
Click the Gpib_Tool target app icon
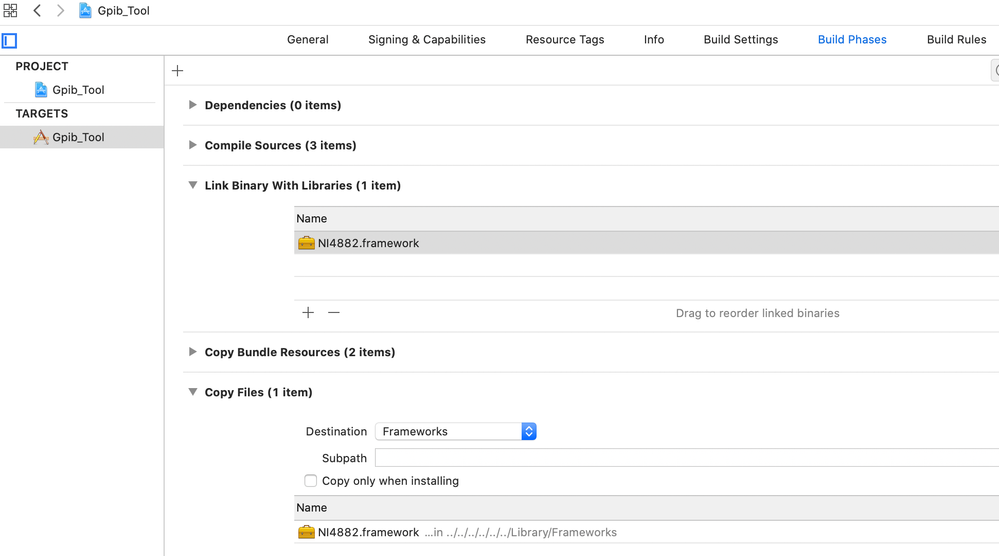pyautogui.click(x=41, y=137)
